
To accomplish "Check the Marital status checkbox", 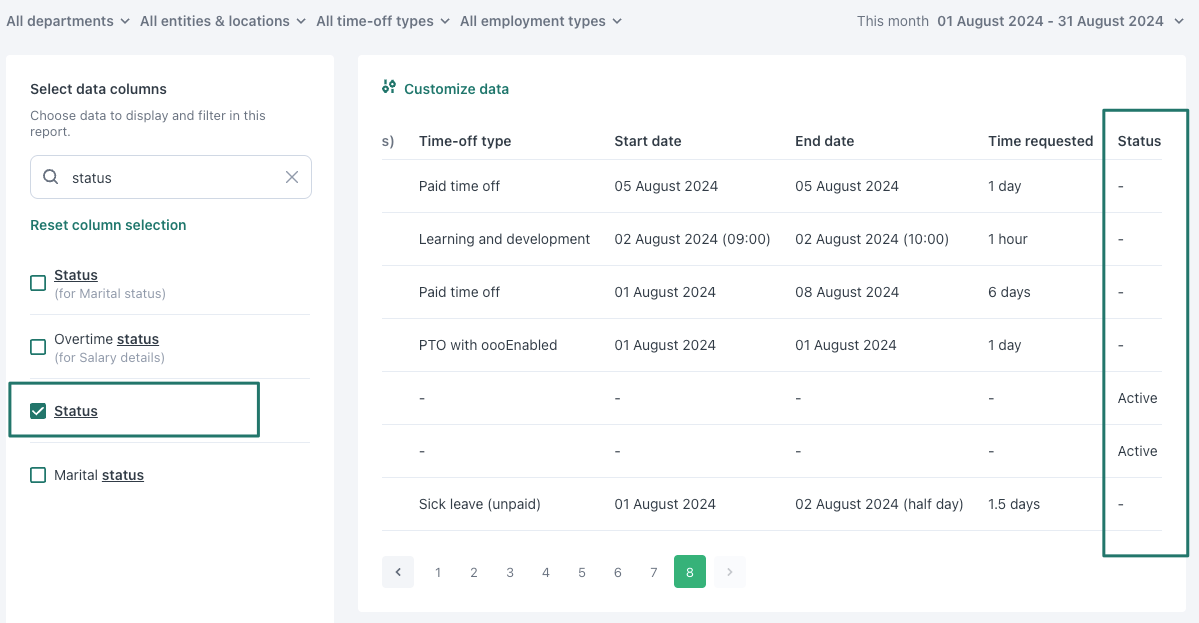I will point(37,475).
